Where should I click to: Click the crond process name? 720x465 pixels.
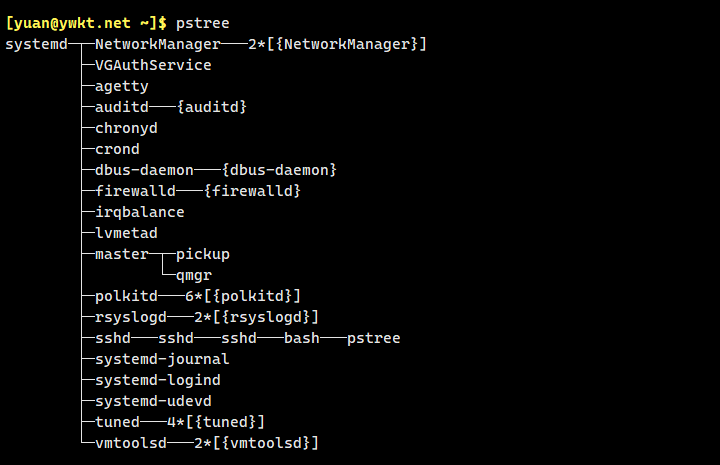(117, 149)
